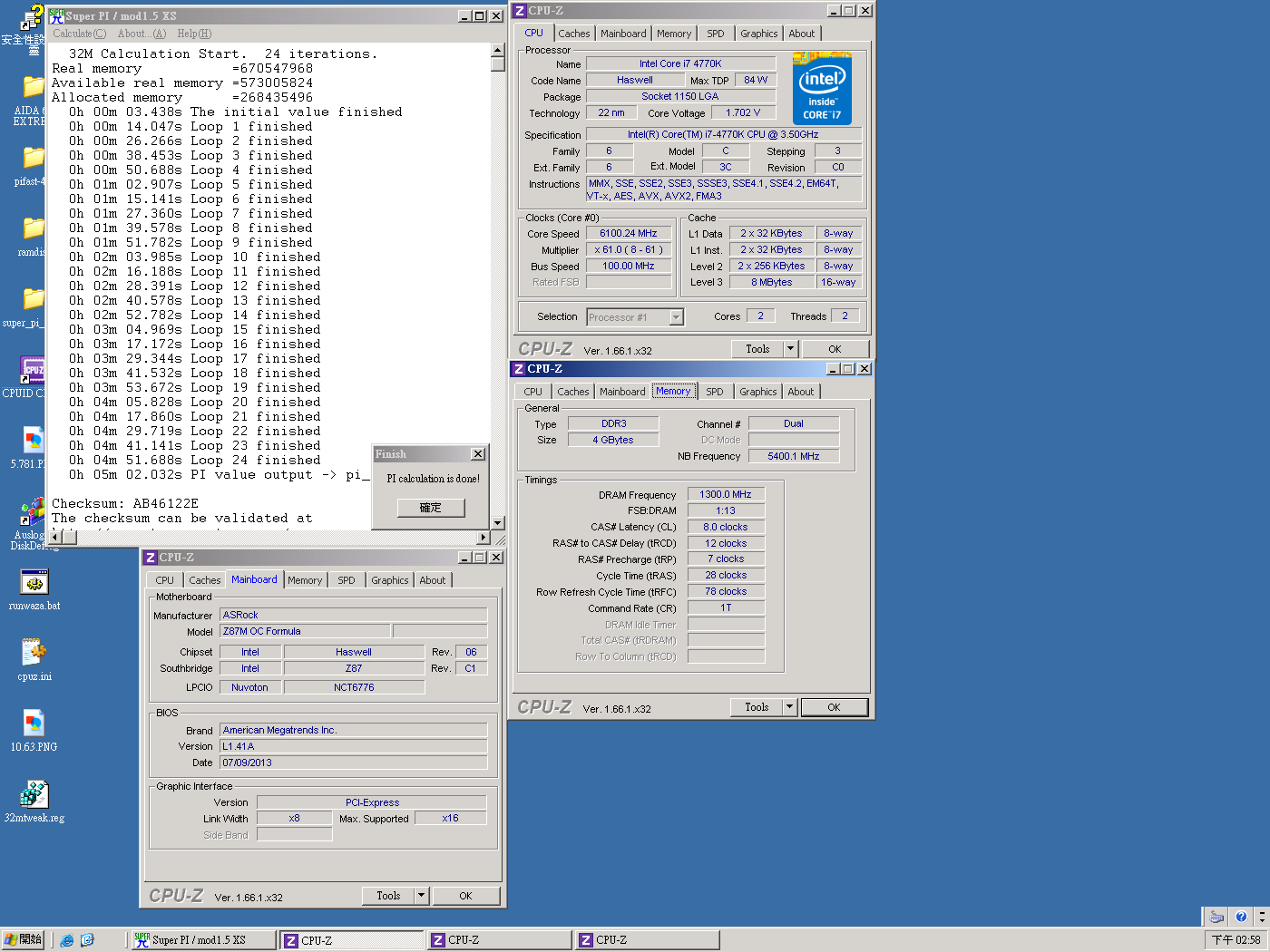Click Super PI horizontal scrollbar right arrow
This screenshot has height=952, width=1270.
[x=483, y=538]
